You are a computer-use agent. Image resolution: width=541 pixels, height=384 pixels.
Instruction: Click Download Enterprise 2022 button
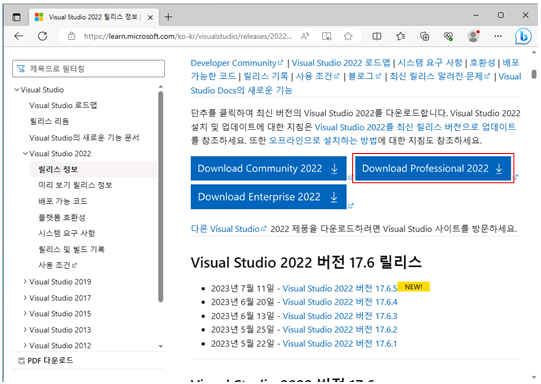point(268,197)
